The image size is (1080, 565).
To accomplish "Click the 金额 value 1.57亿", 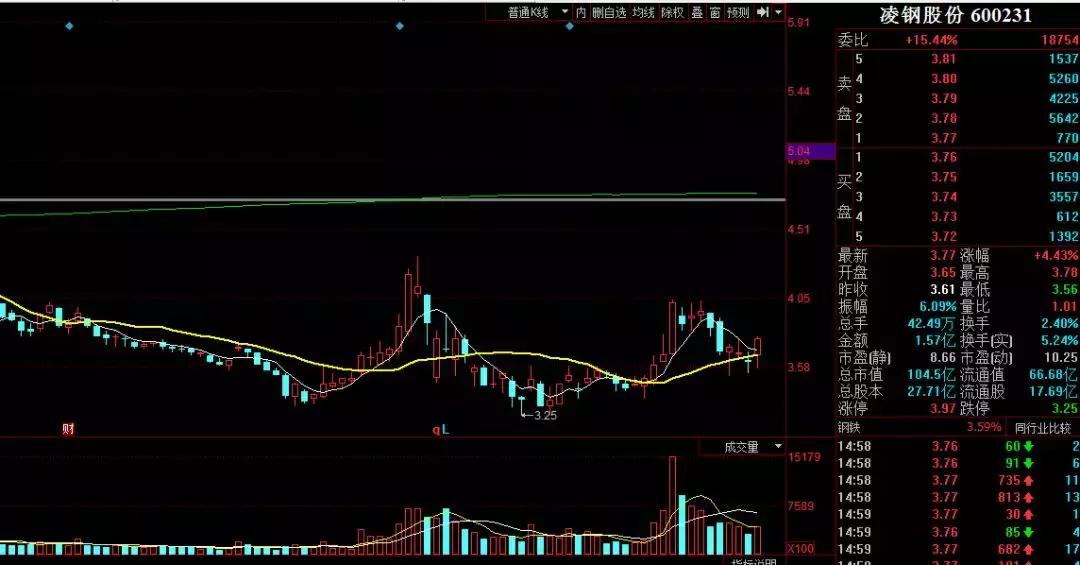I will click(936, 340).
